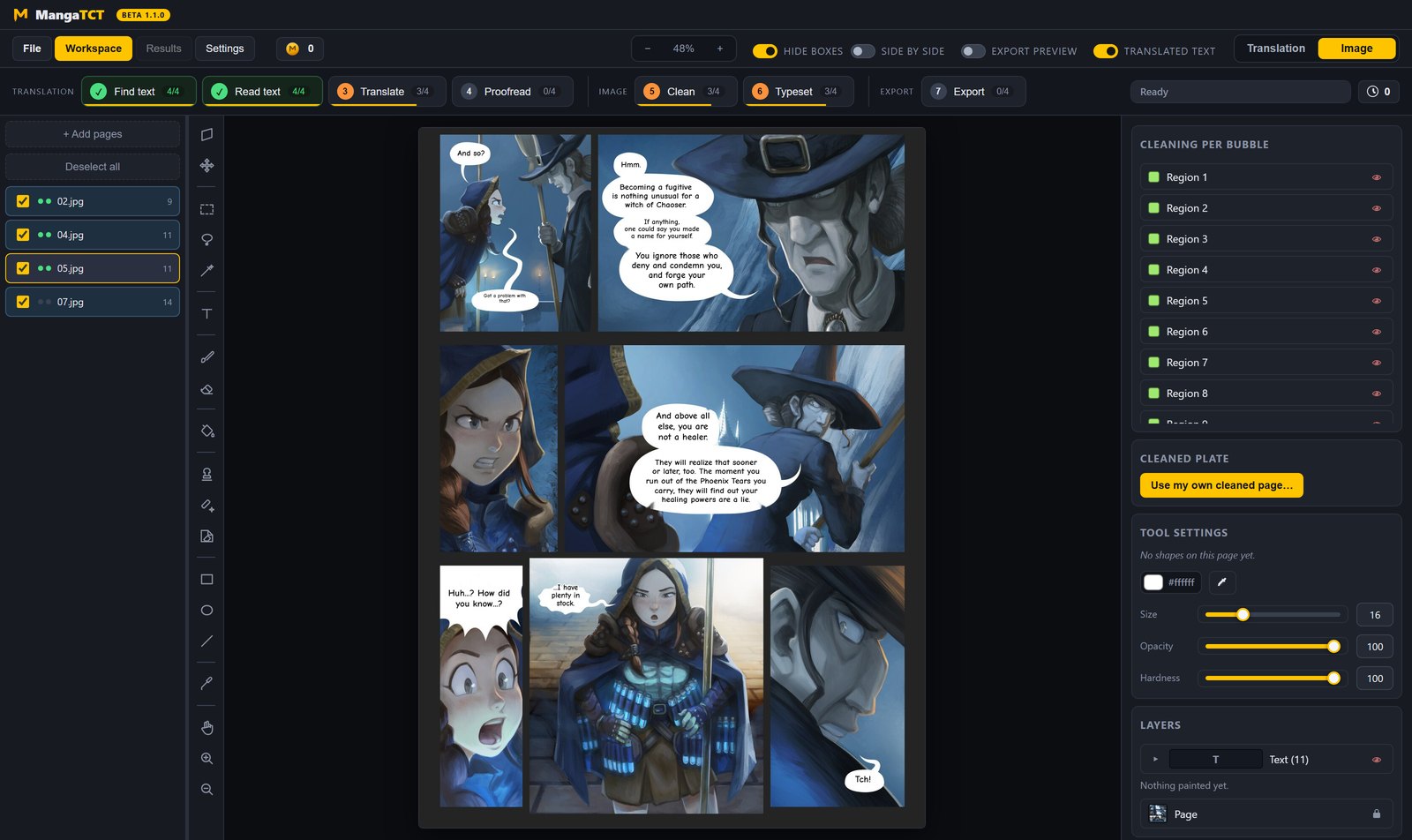This screenshot has height=840, width=1412.
Task: Open the Settings tab
Action: point(225,49)
